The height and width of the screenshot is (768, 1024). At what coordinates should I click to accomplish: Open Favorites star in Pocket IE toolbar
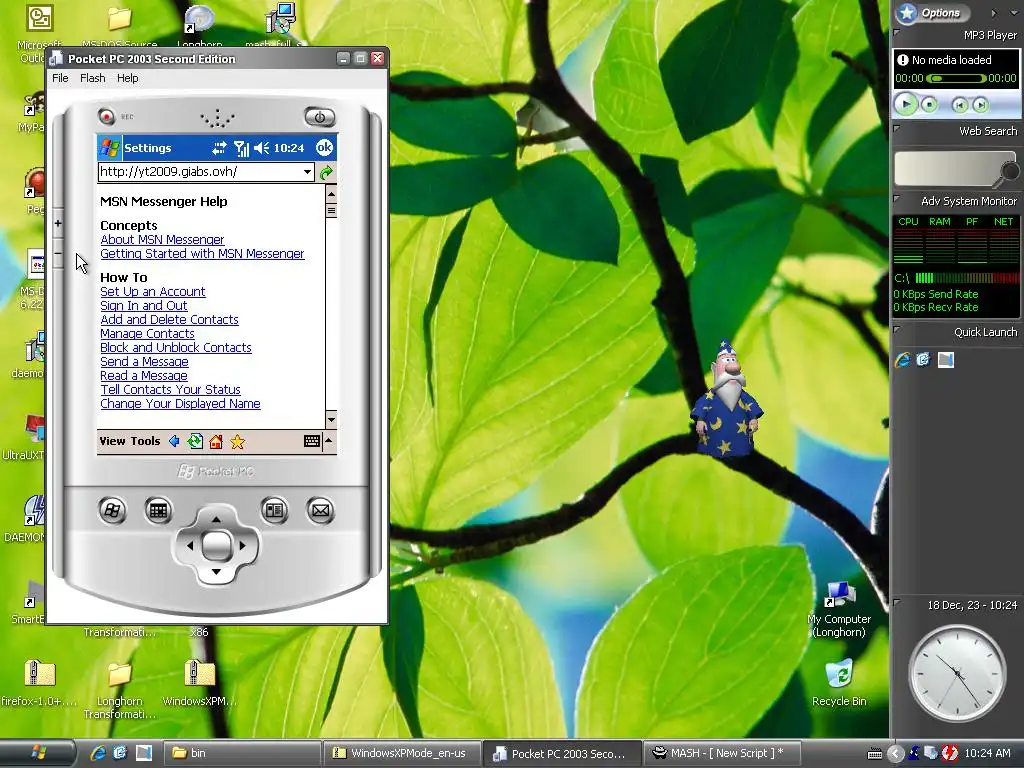click(237, 442)
